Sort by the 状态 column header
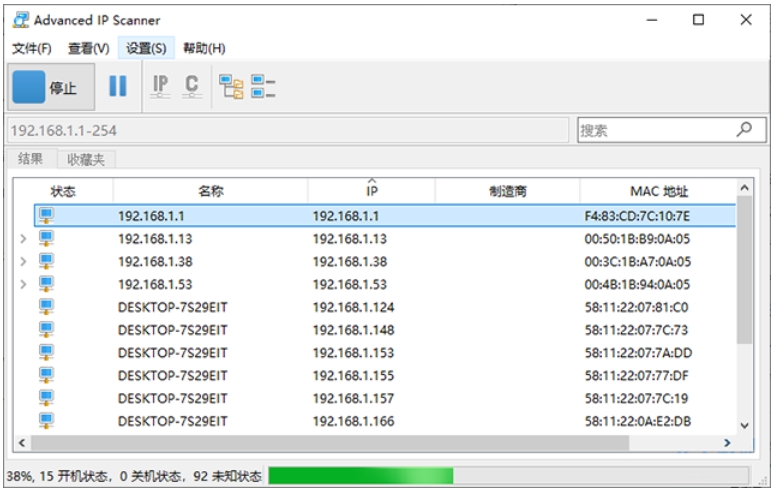Screen dimensions: 772x489 (63, 191)
